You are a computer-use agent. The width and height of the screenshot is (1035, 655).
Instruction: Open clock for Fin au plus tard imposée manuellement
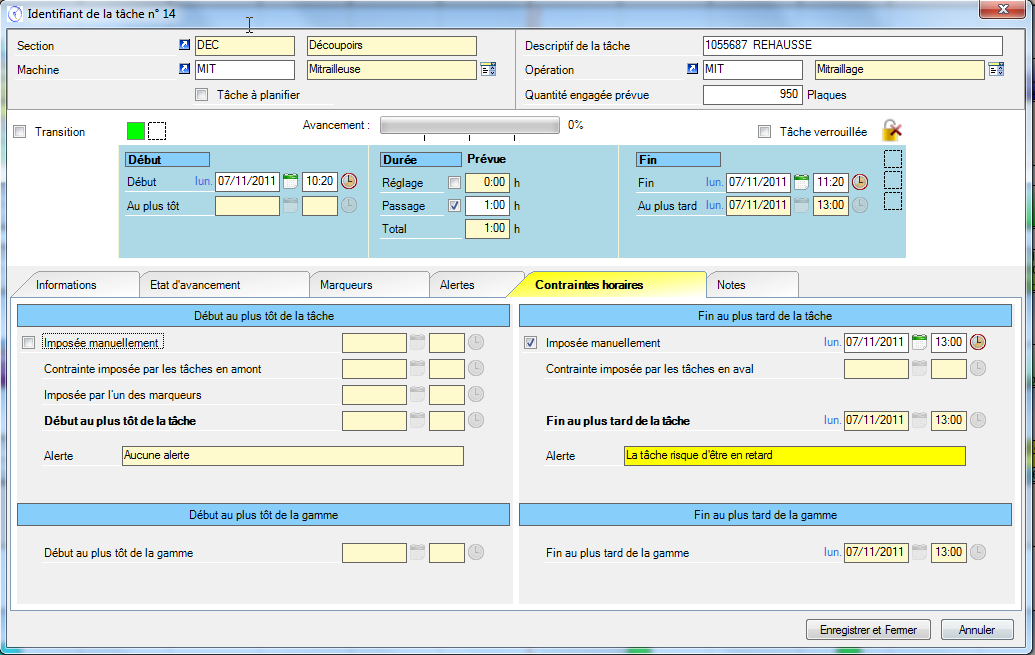[978, 342]
